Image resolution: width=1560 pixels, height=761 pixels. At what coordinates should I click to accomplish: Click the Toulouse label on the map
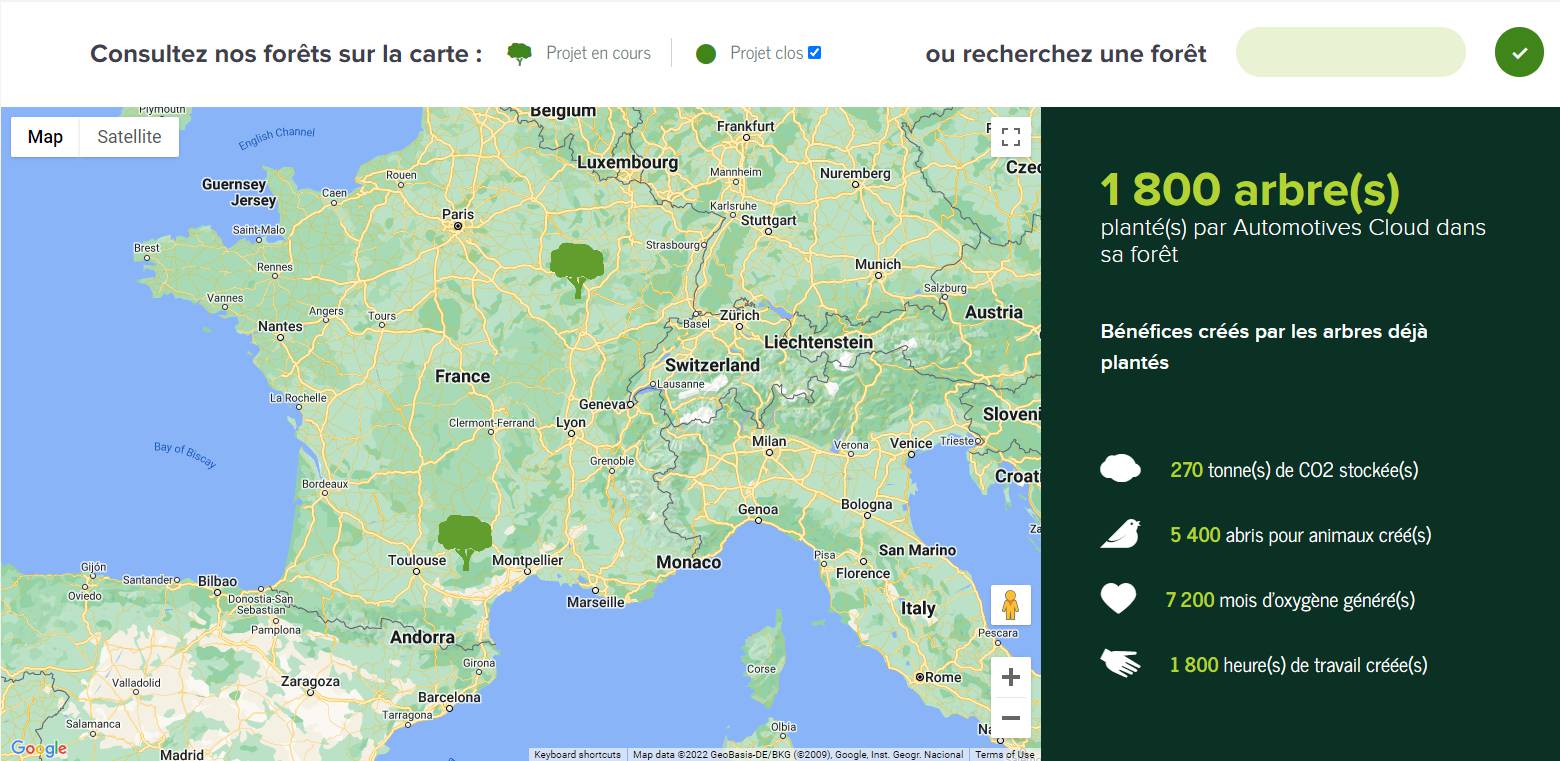pyautogui.click(x=417, y=560)
